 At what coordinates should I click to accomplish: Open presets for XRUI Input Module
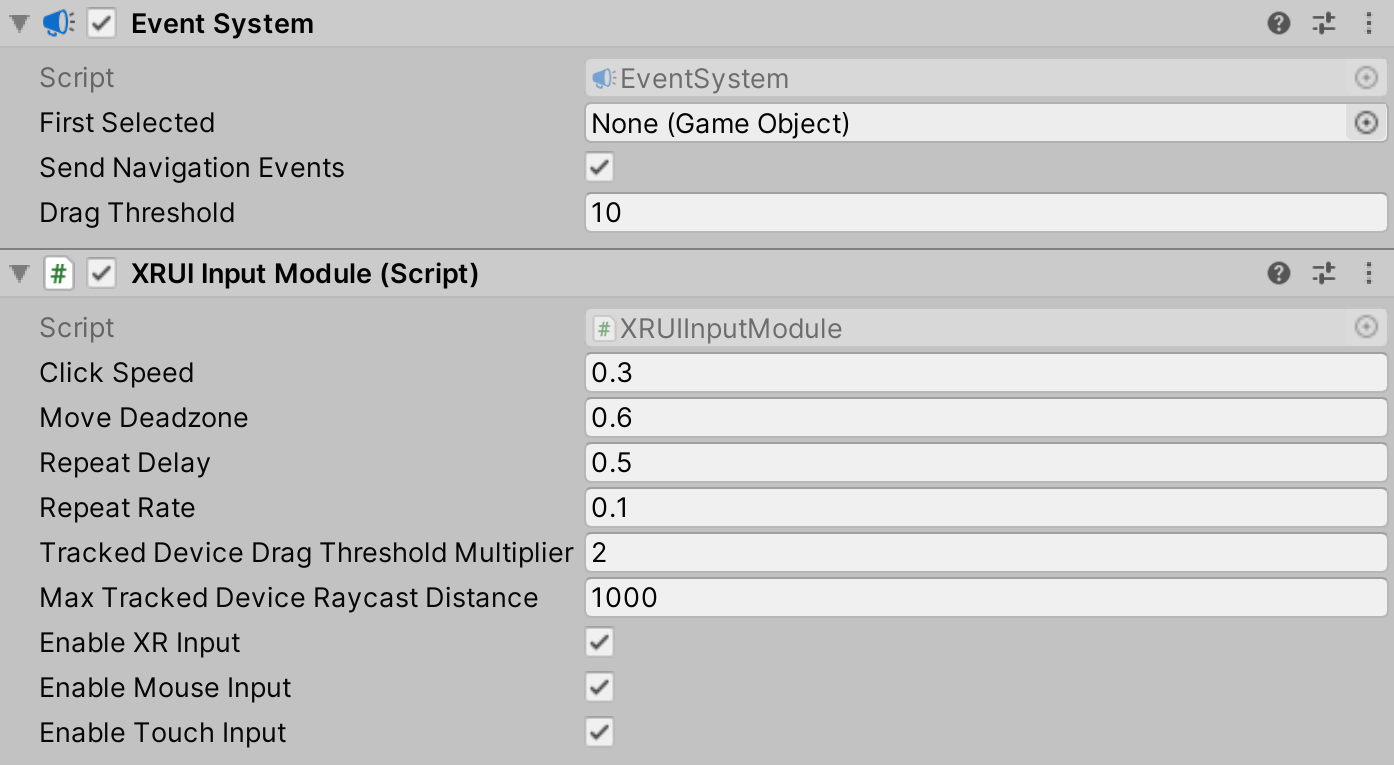click(1324, 273)
